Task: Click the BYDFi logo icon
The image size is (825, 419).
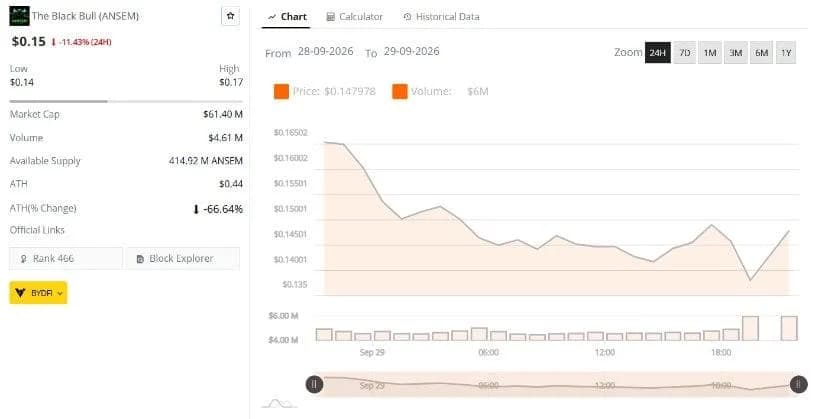Action: (21, 293)
